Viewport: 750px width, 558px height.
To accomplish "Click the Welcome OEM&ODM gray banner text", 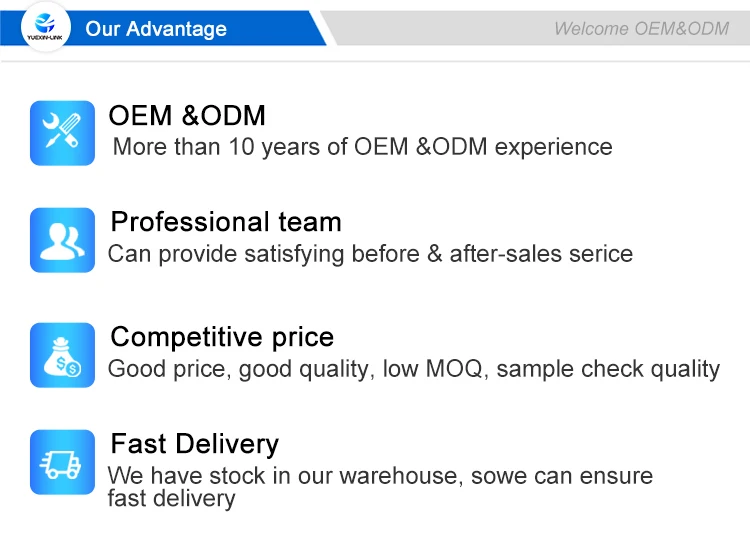I will [641, 29].
